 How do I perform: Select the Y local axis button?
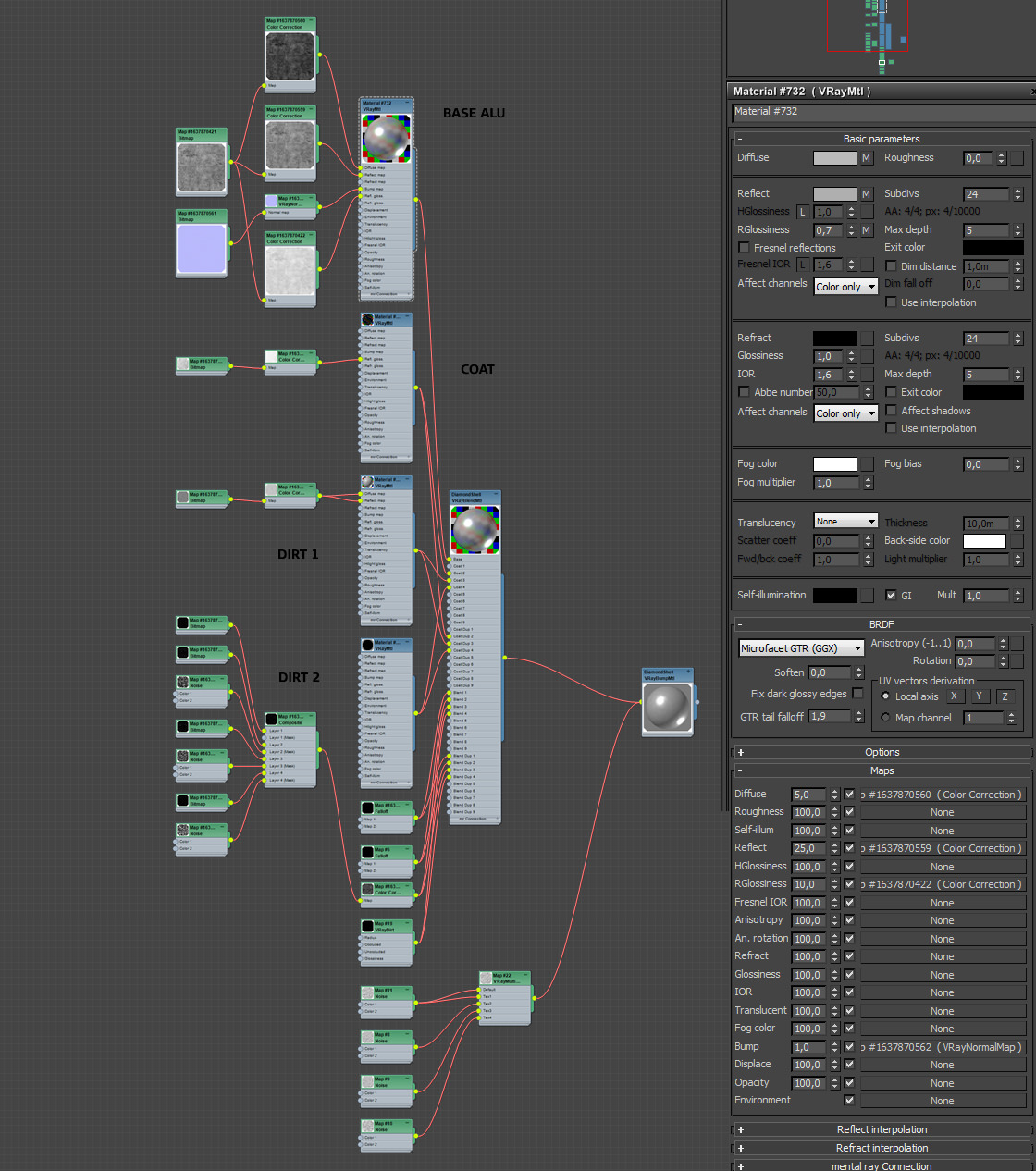pyautogui.click(x=979, y=696)
